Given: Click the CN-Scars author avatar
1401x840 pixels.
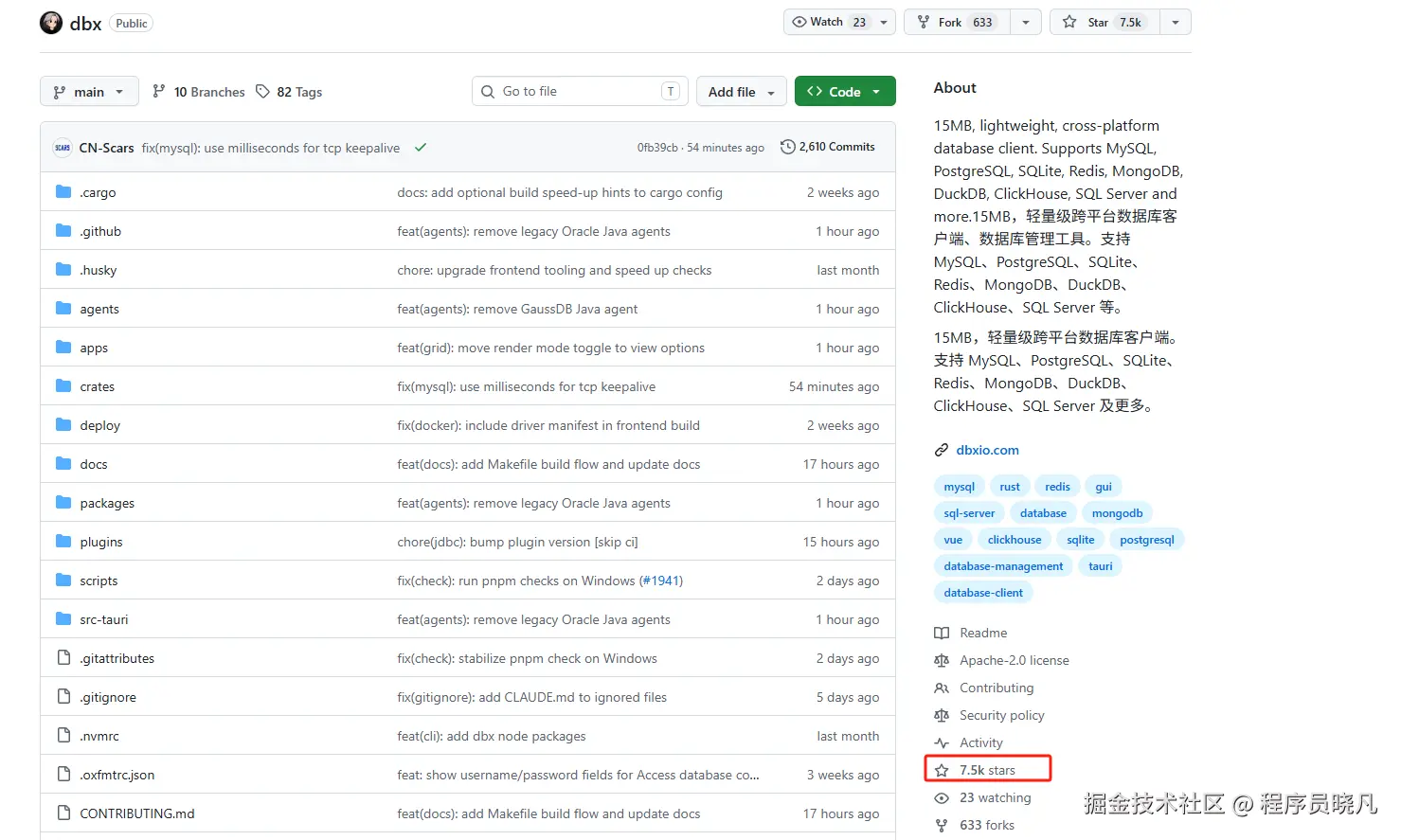Looking at the screenshot, I should (x=63, y=148).
